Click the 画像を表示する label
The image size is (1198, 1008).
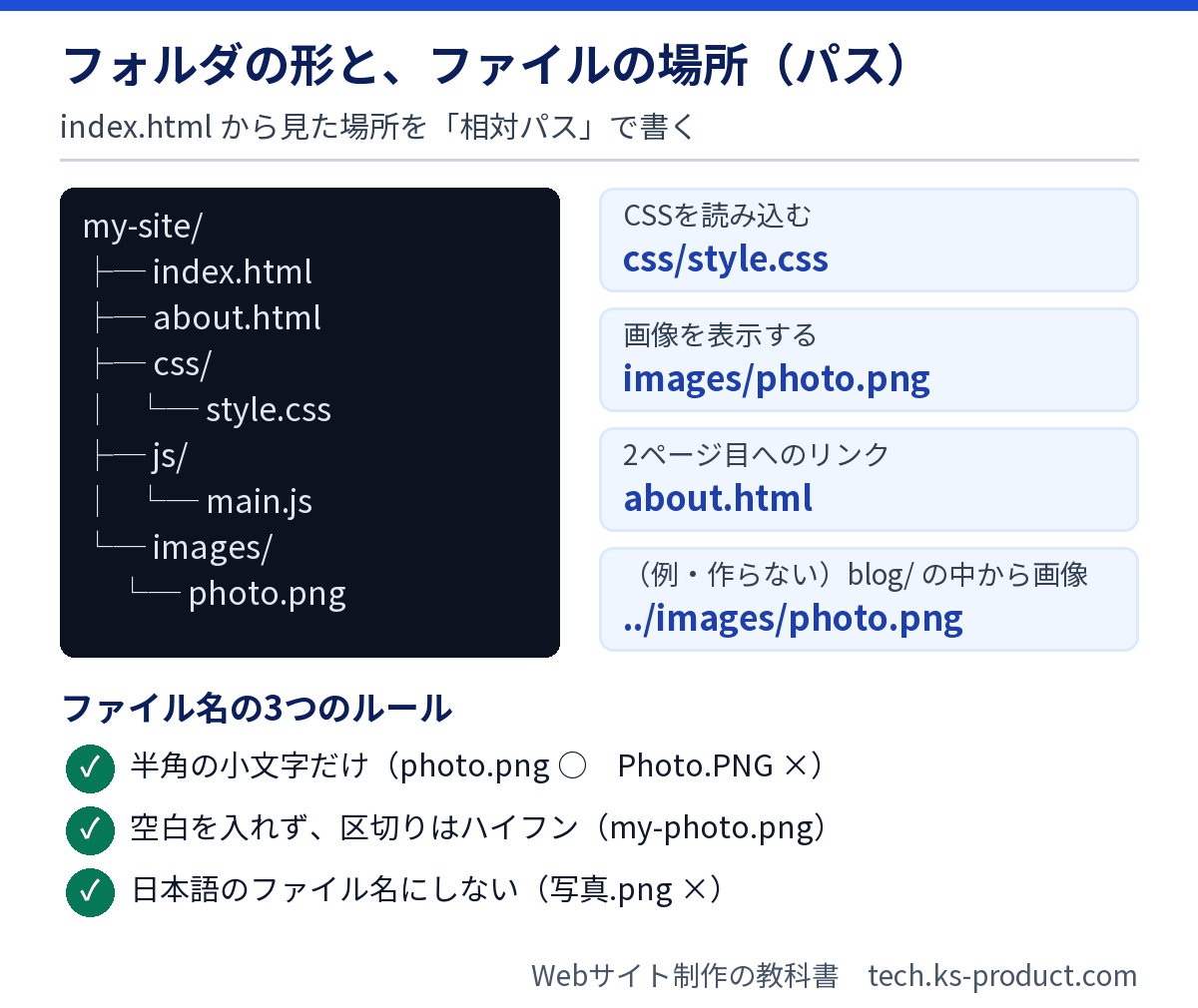point(720,335)
